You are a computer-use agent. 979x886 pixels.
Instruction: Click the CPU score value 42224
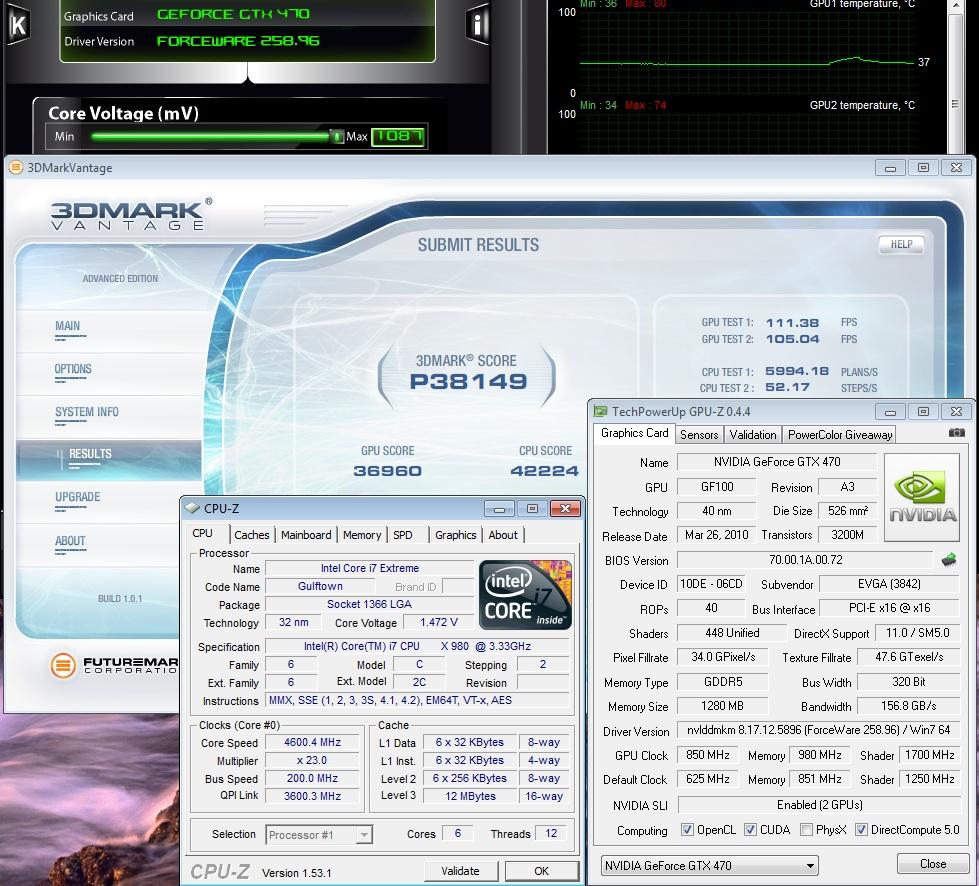click(x=544, y=471)
